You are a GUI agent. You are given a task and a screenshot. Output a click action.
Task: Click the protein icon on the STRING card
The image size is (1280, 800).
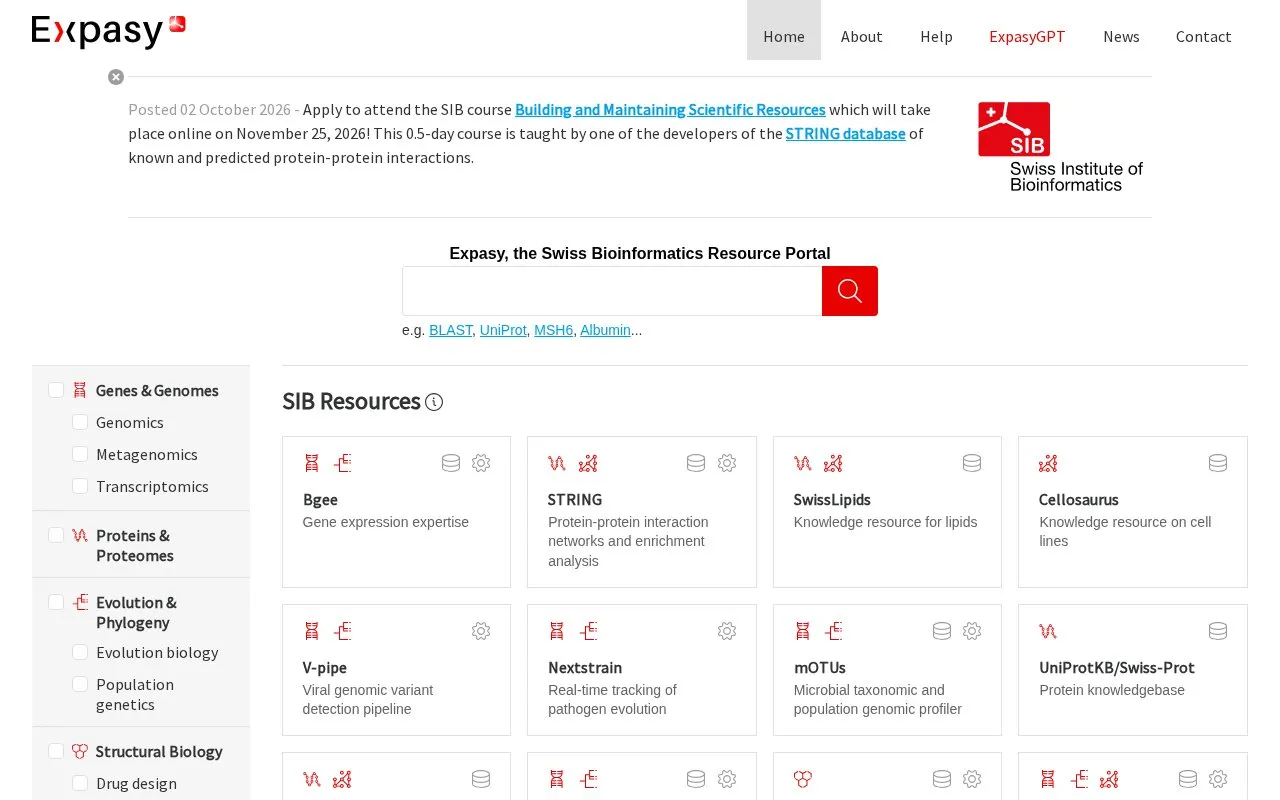pos(557,463)
